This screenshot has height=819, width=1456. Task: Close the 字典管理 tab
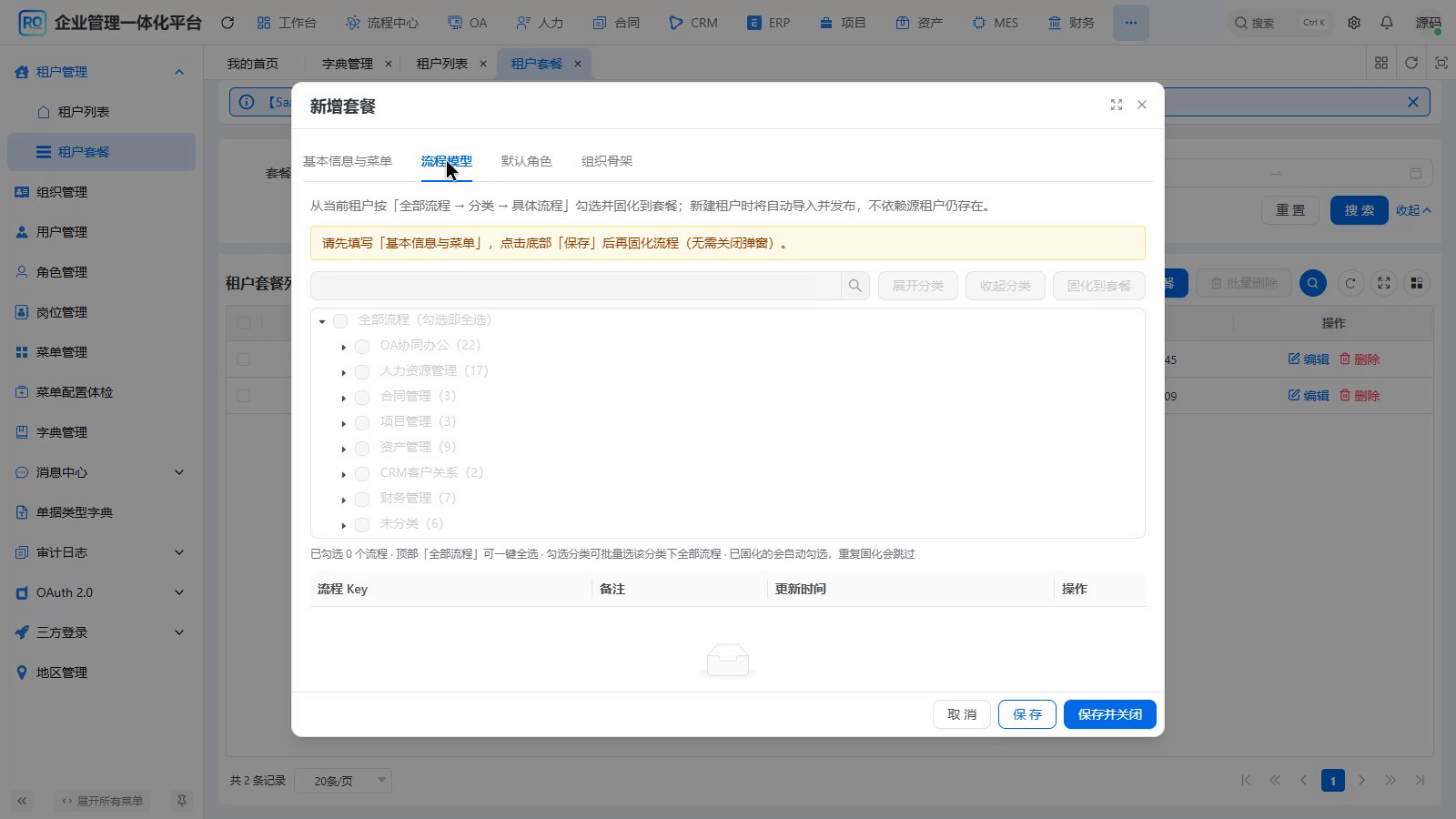click(389, 64)
